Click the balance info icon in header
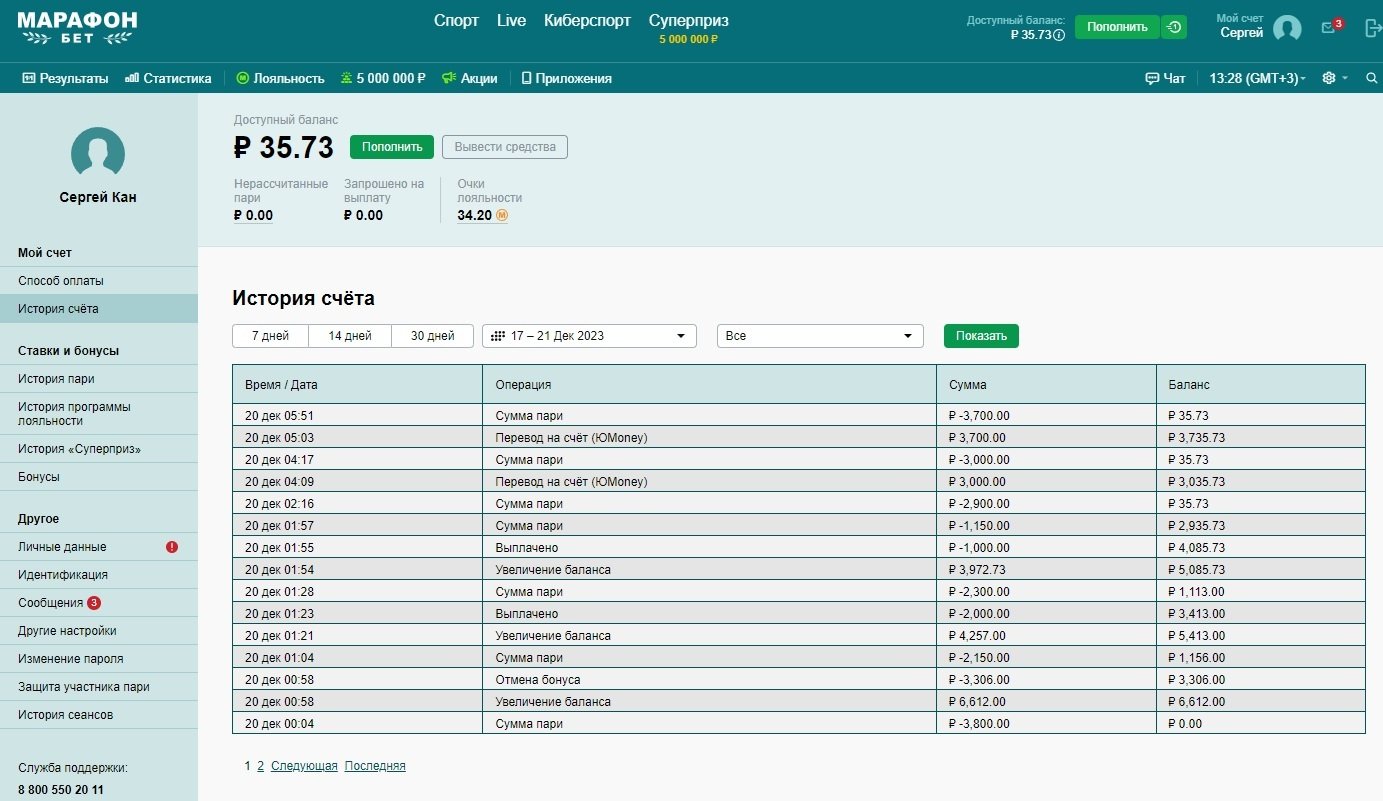 (1059, 35)
